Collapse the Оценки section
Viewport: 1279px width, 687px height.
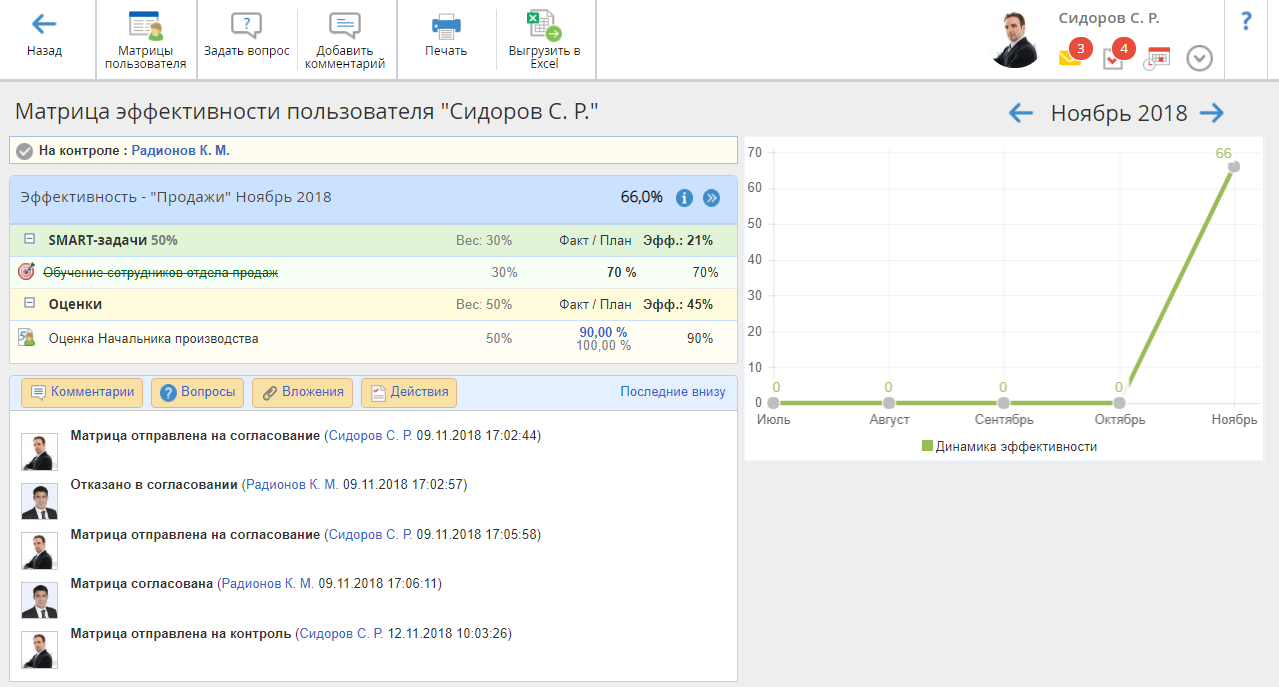pos(30,304)
